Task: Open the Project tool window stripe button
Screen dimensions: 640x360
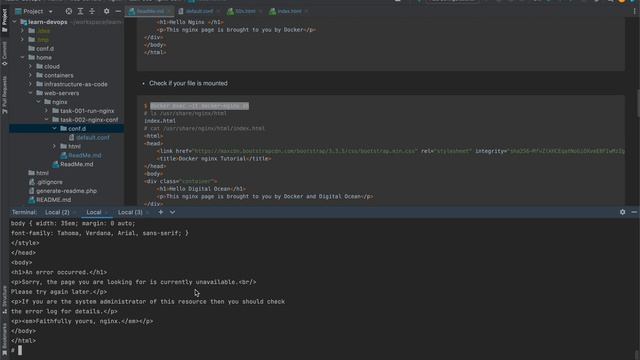Action: (4, 20)
